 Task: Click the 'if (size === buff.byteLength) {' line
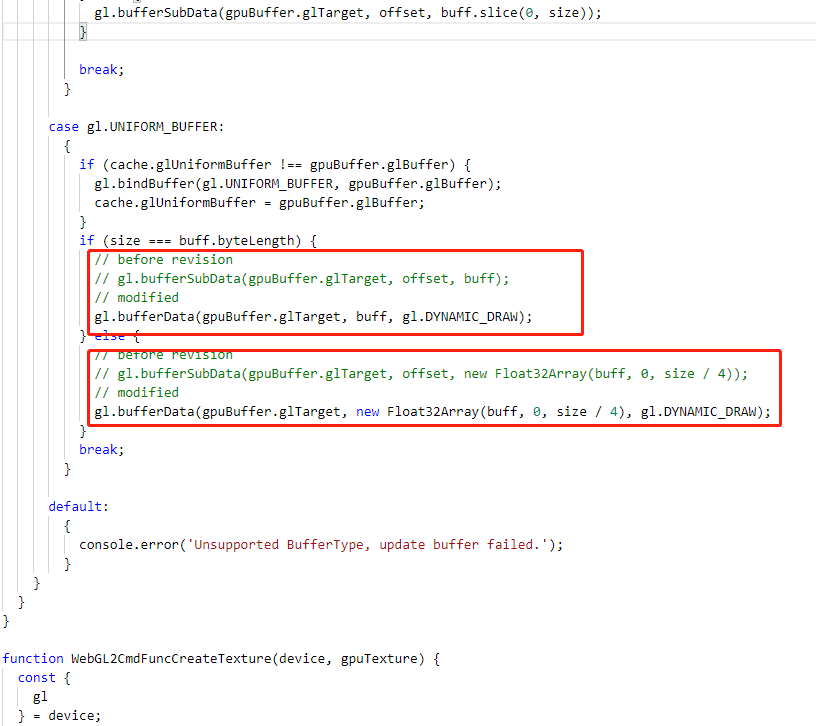coord(198,240)
